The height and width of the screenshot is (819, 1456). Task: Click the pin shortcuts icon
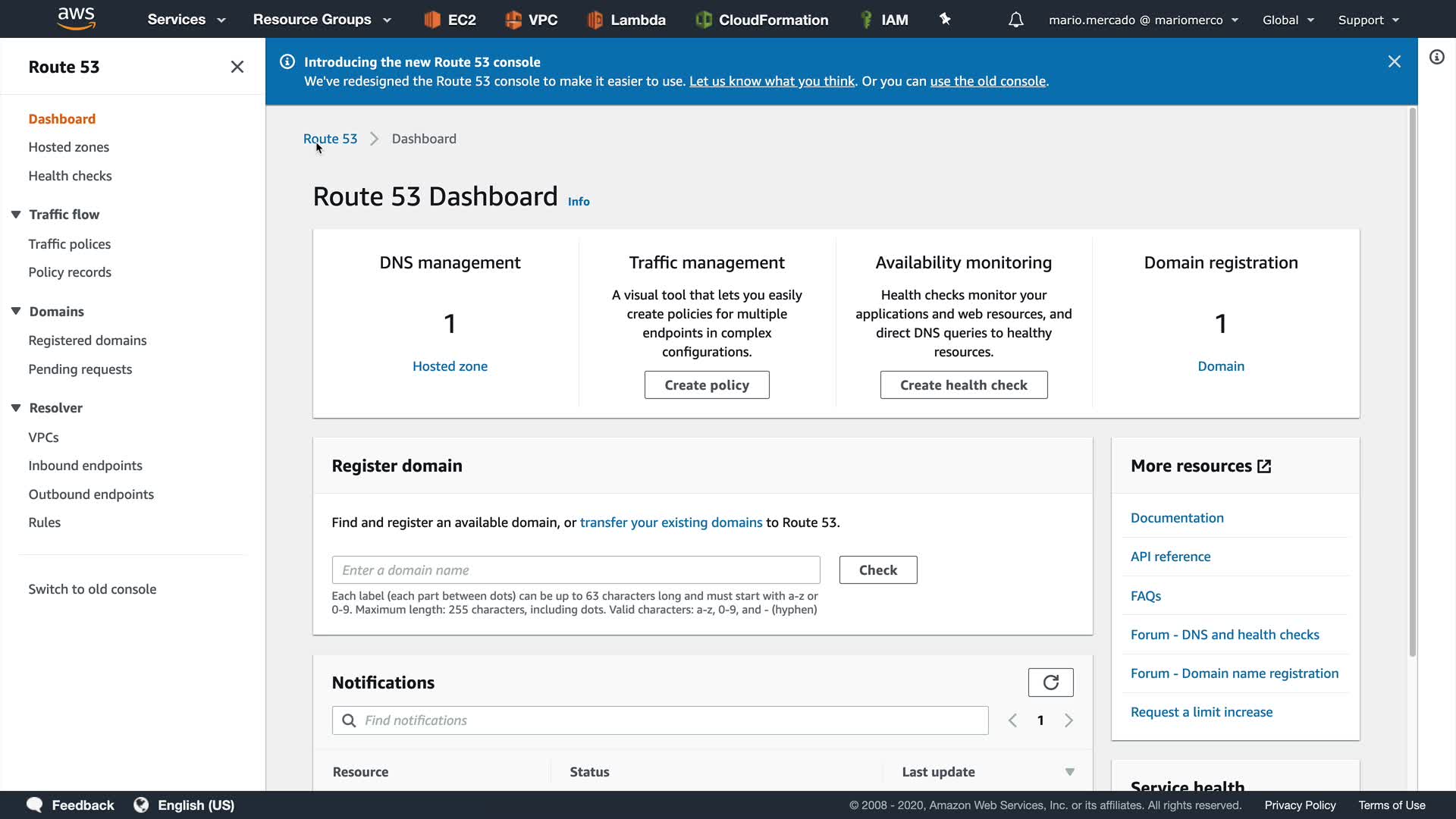(945, 19)
